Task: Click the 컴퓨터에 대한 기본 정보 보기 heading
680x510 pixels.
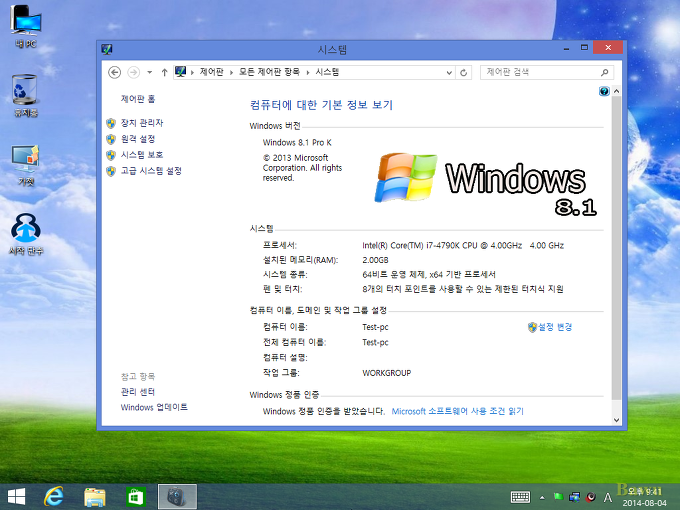Action: (x=321, y=105)
